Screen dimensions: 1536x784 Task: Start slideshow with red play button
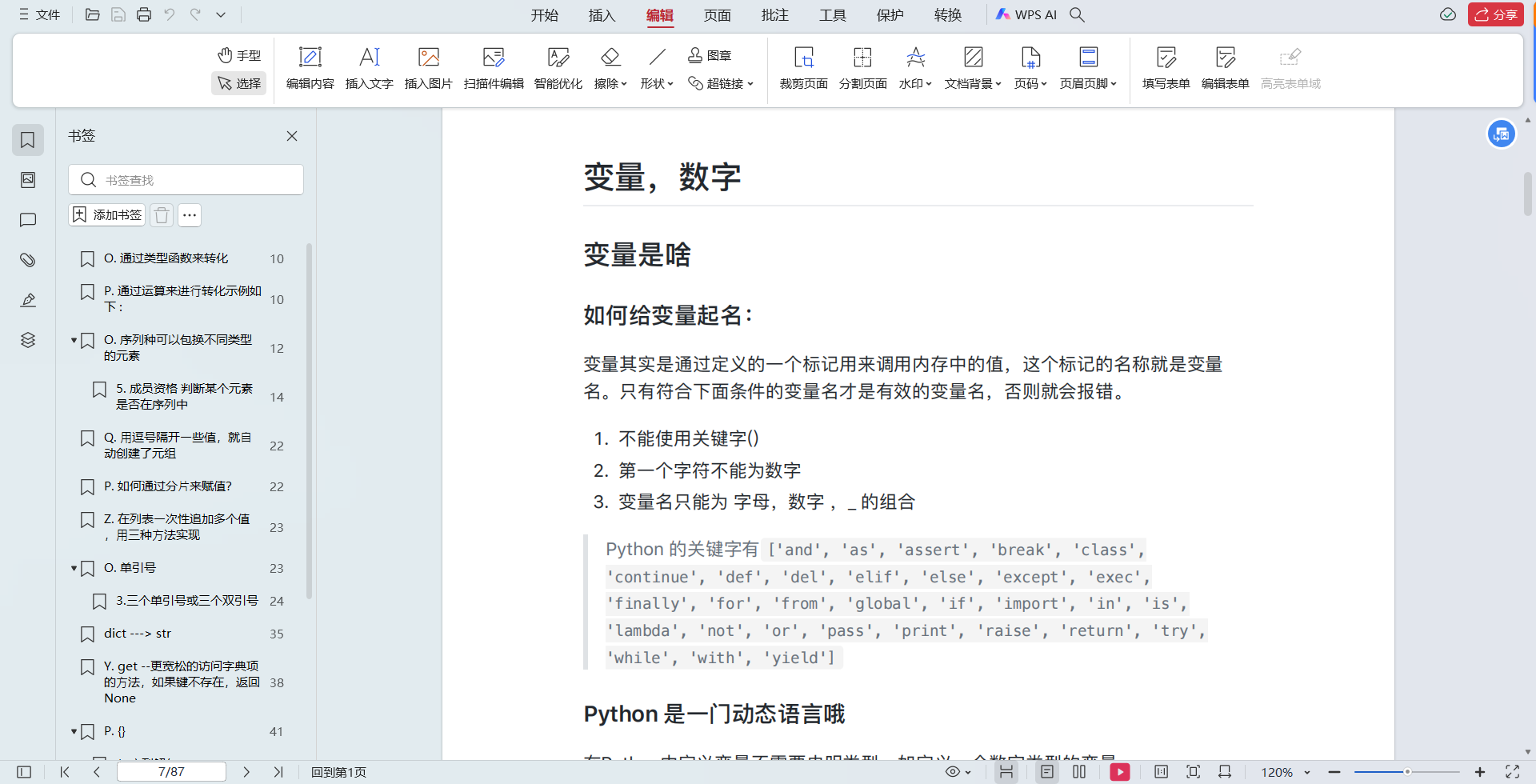pyautogui.click(x=1120, y=772)
